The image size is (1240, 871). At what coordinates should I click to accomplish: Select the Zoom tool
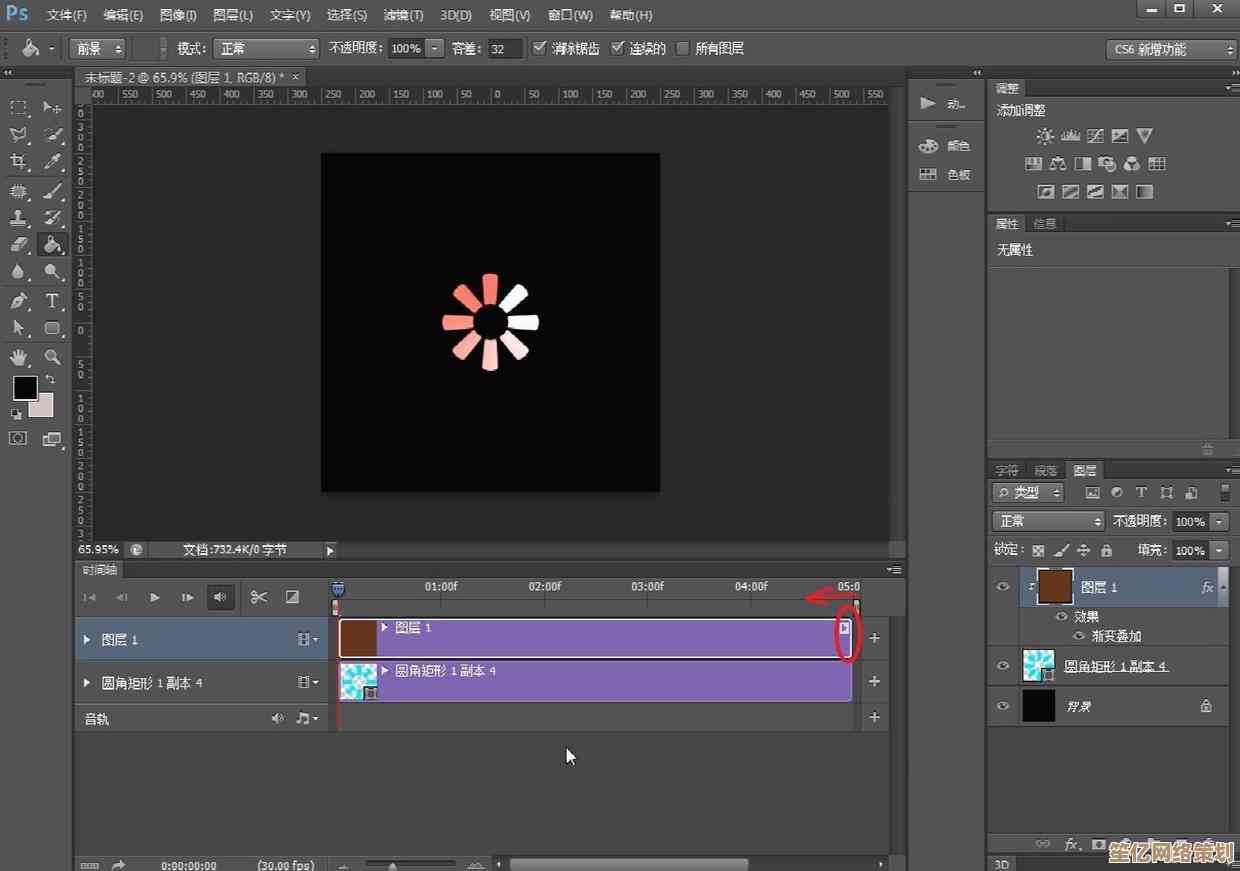tap(52, 357)
